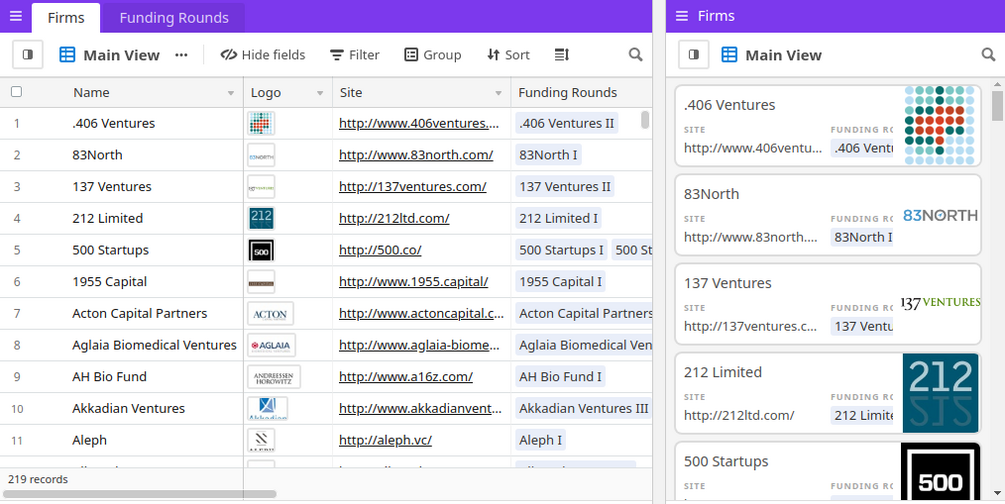Open the Group options

click(x=433, y=55)
